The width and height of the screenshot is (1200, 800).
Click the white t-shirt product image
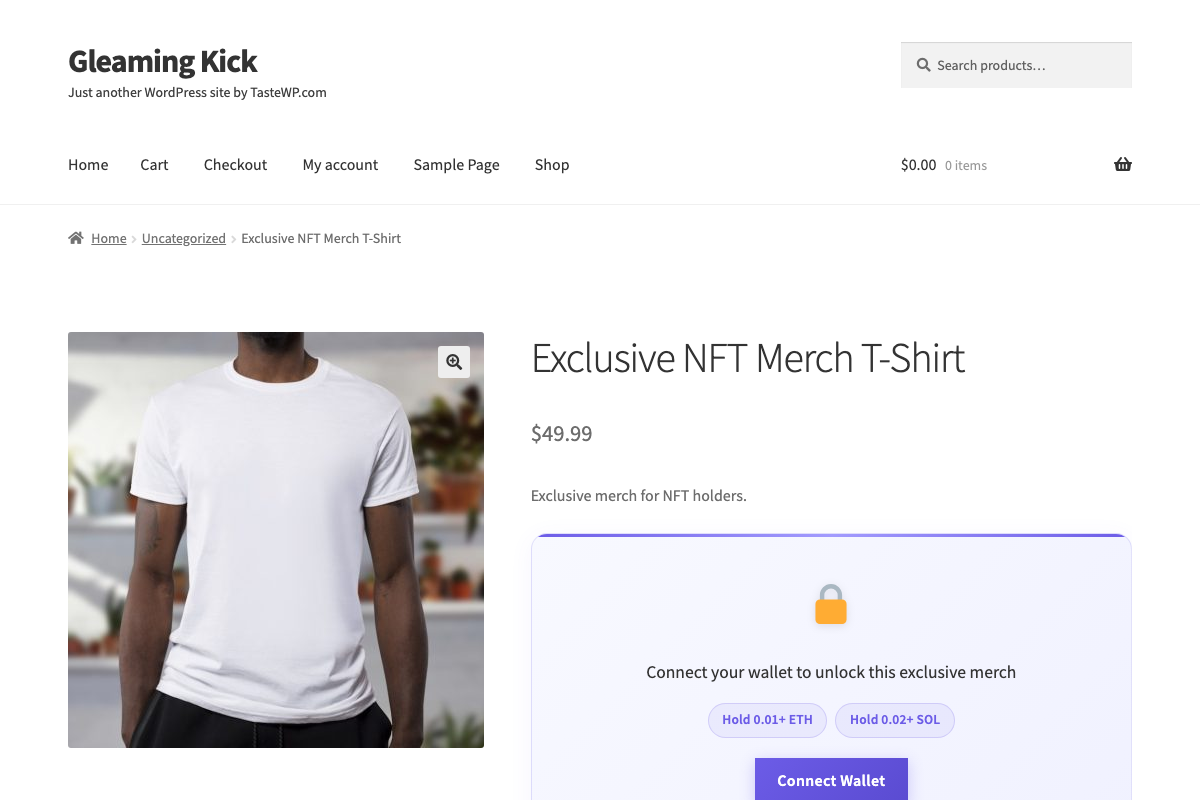(x=276, y=539)
